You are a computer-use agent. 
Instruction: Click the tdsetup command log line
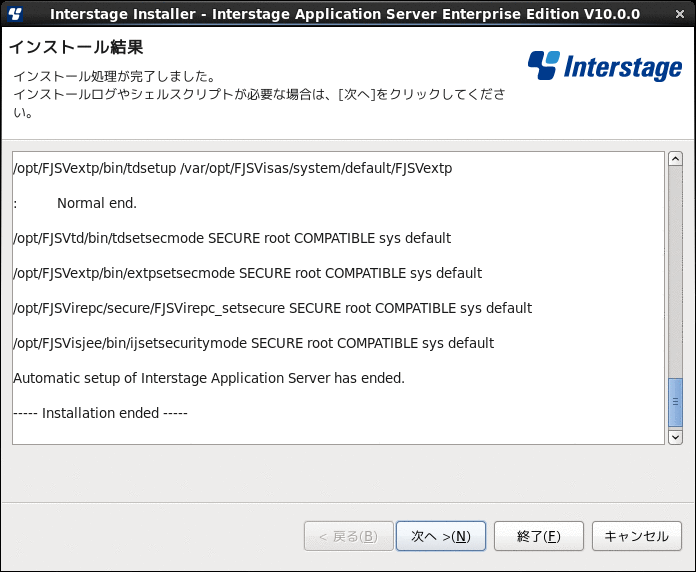[x=233, y=168]
